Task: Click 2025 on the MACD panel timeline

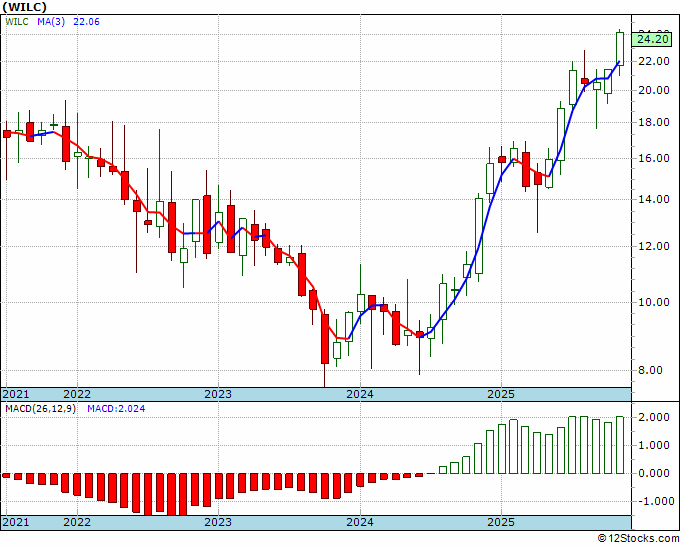Action: tap(501, 522)
